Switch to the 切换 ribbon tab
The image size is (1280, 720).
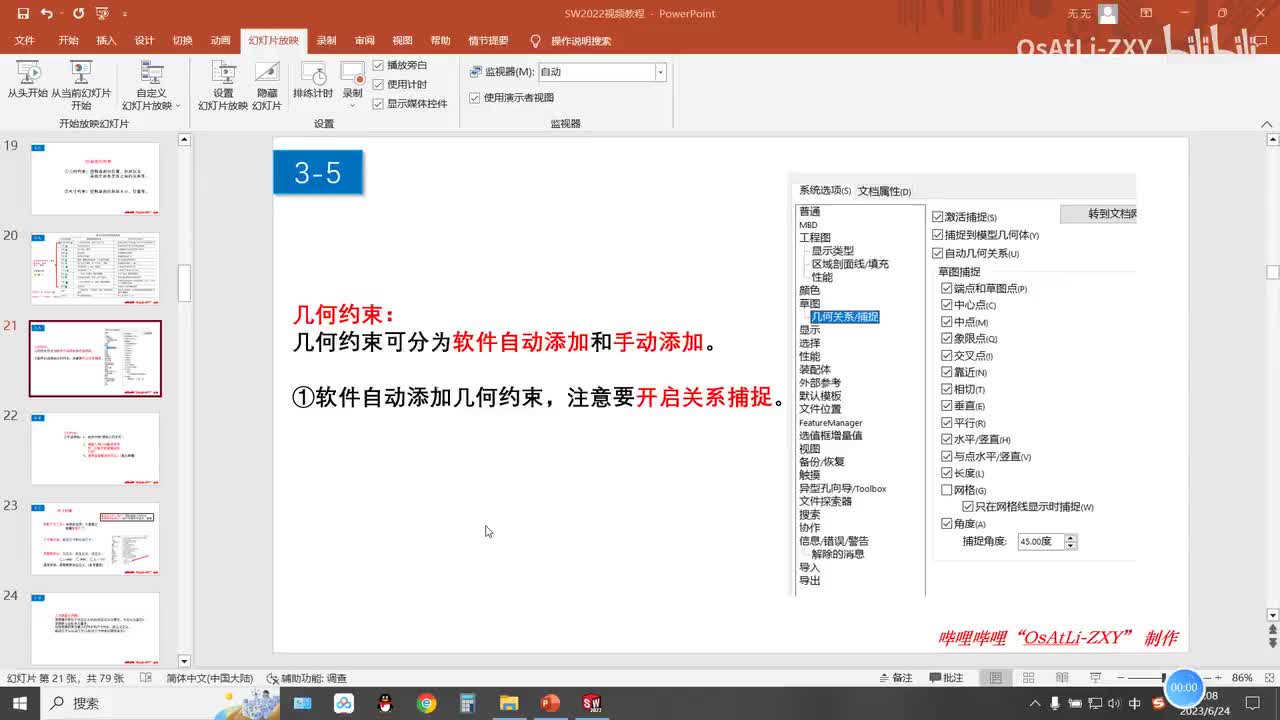(x=182, y=41)
